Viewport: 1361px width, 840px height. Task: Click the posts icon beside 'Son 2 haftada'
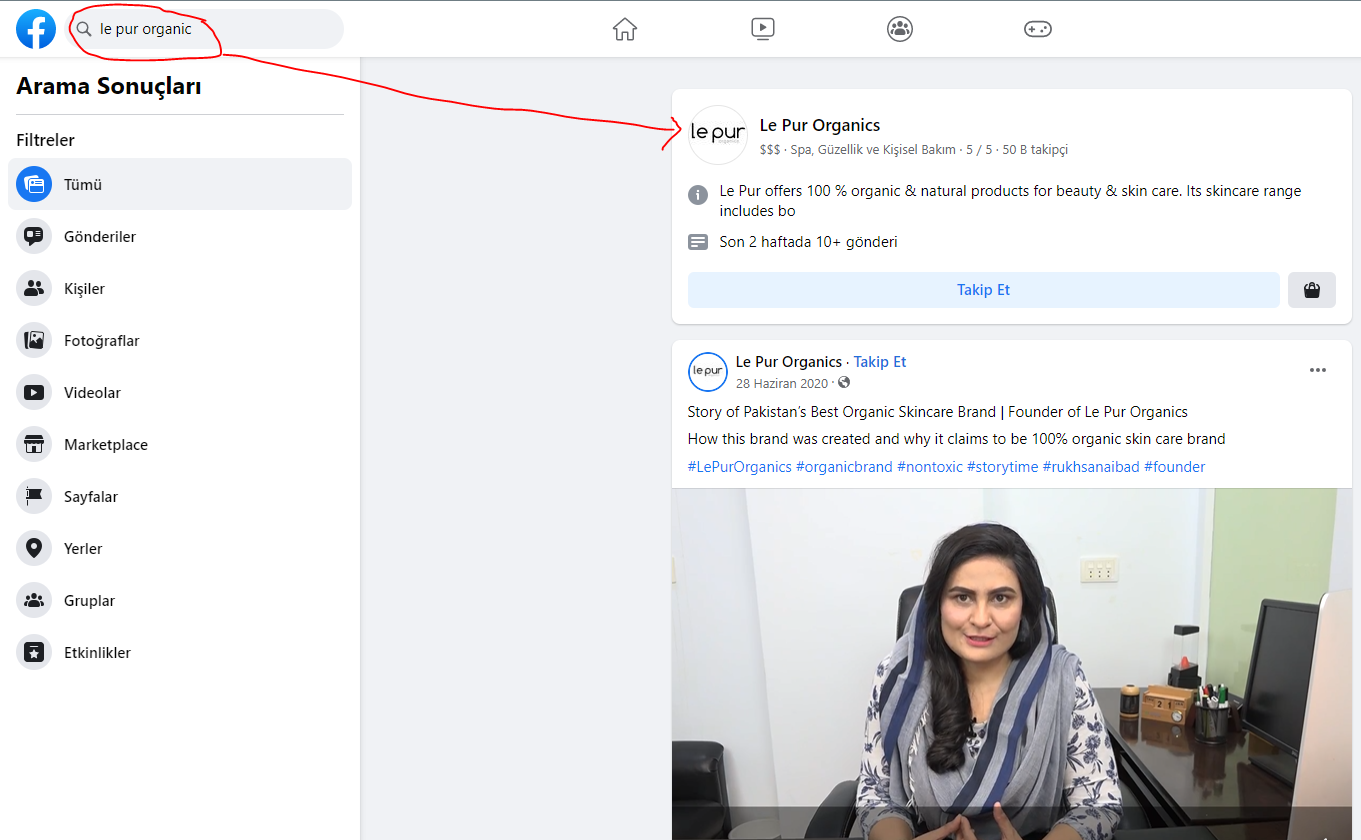pyautogui.click(x=698, y=242)
